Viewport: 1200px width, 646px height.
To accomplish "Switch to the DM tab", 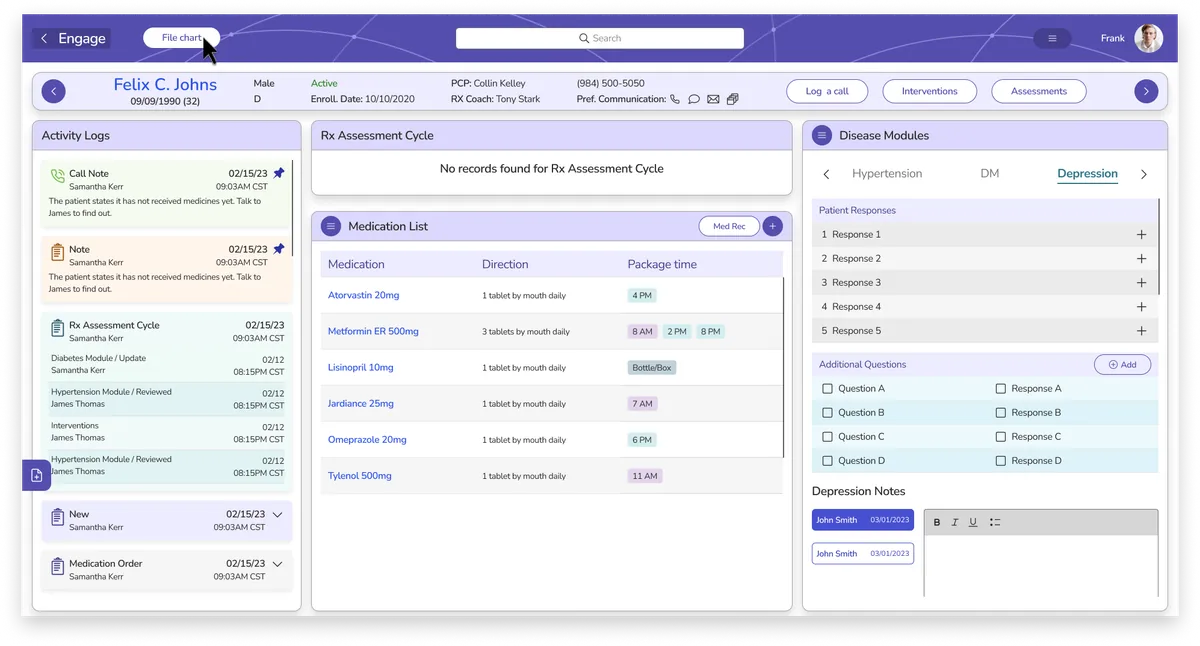I will click(x=990, y=173).
